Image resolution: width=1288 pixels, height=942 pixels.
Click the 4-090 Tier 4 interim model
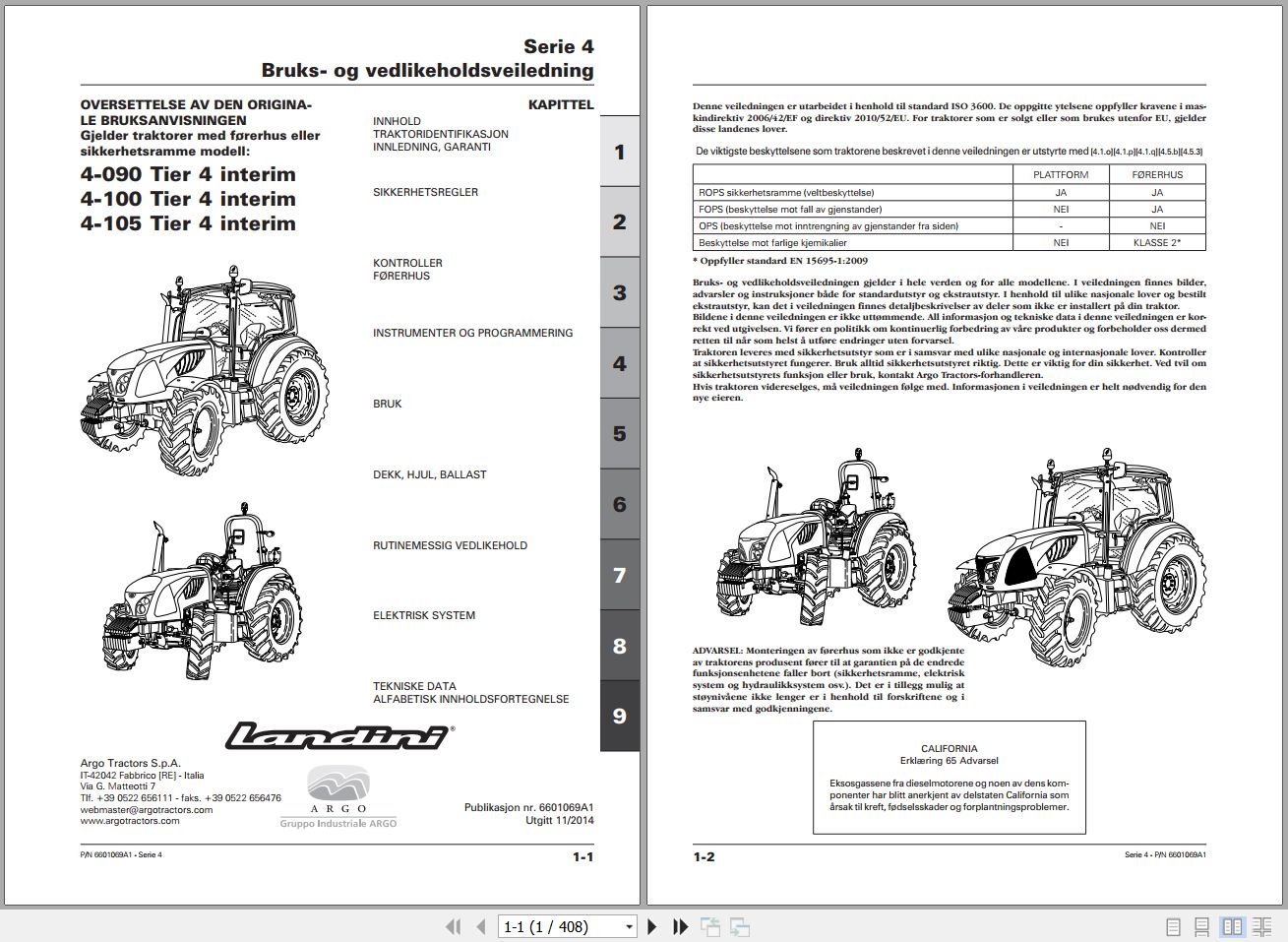[x=188, y=174]
